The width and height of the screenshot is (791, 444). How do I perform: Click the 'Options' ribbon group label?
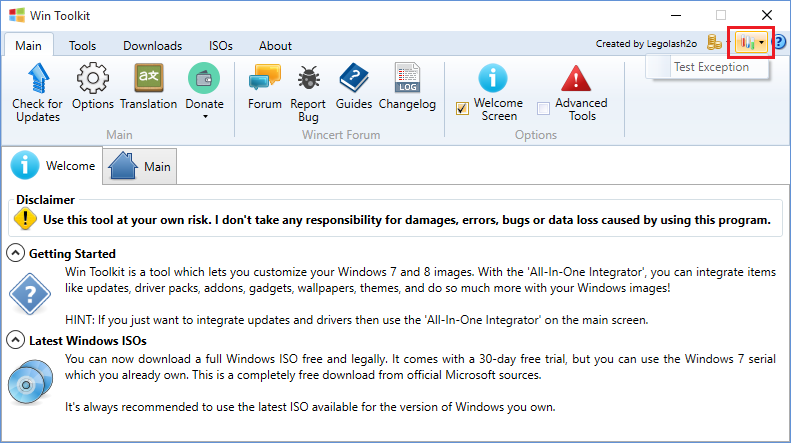(536, 135)
